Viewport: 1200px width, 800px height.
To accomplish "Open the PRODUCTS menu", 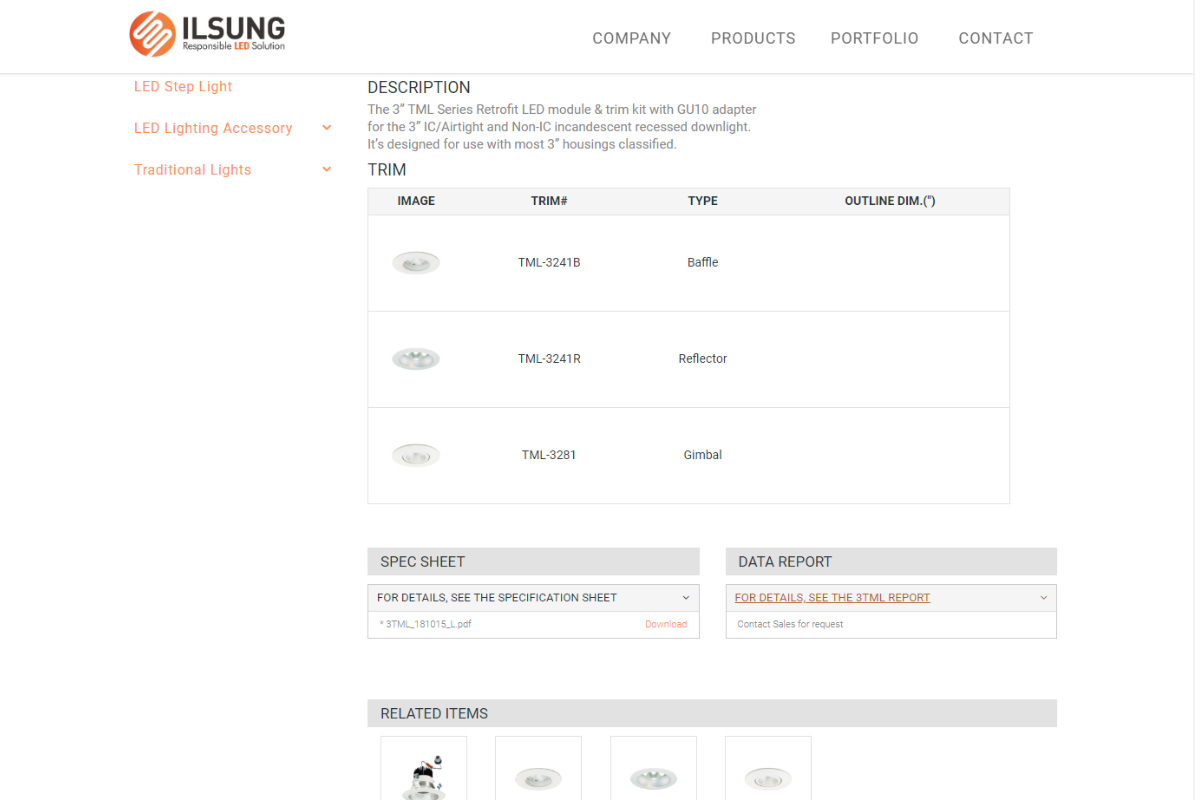I will point(753,38).
